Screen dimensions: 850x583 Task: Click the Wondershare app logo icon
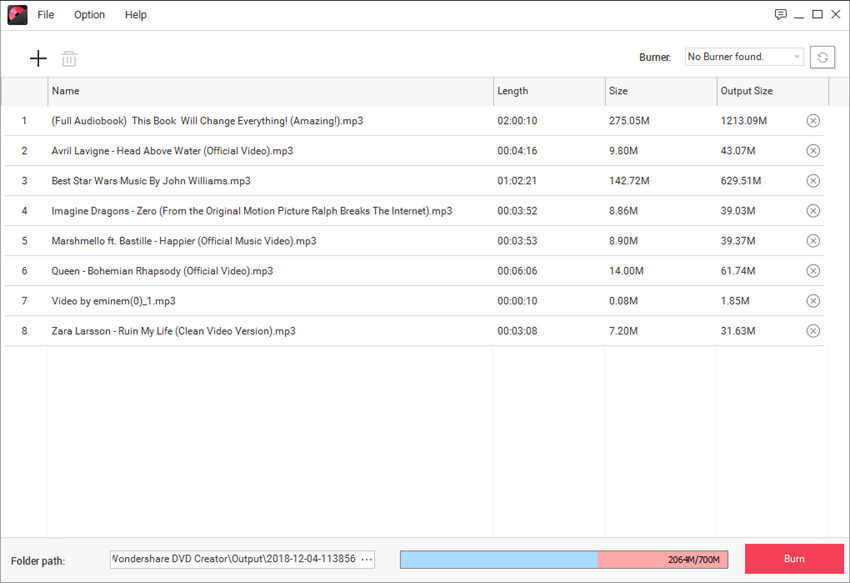pos(17,15)
